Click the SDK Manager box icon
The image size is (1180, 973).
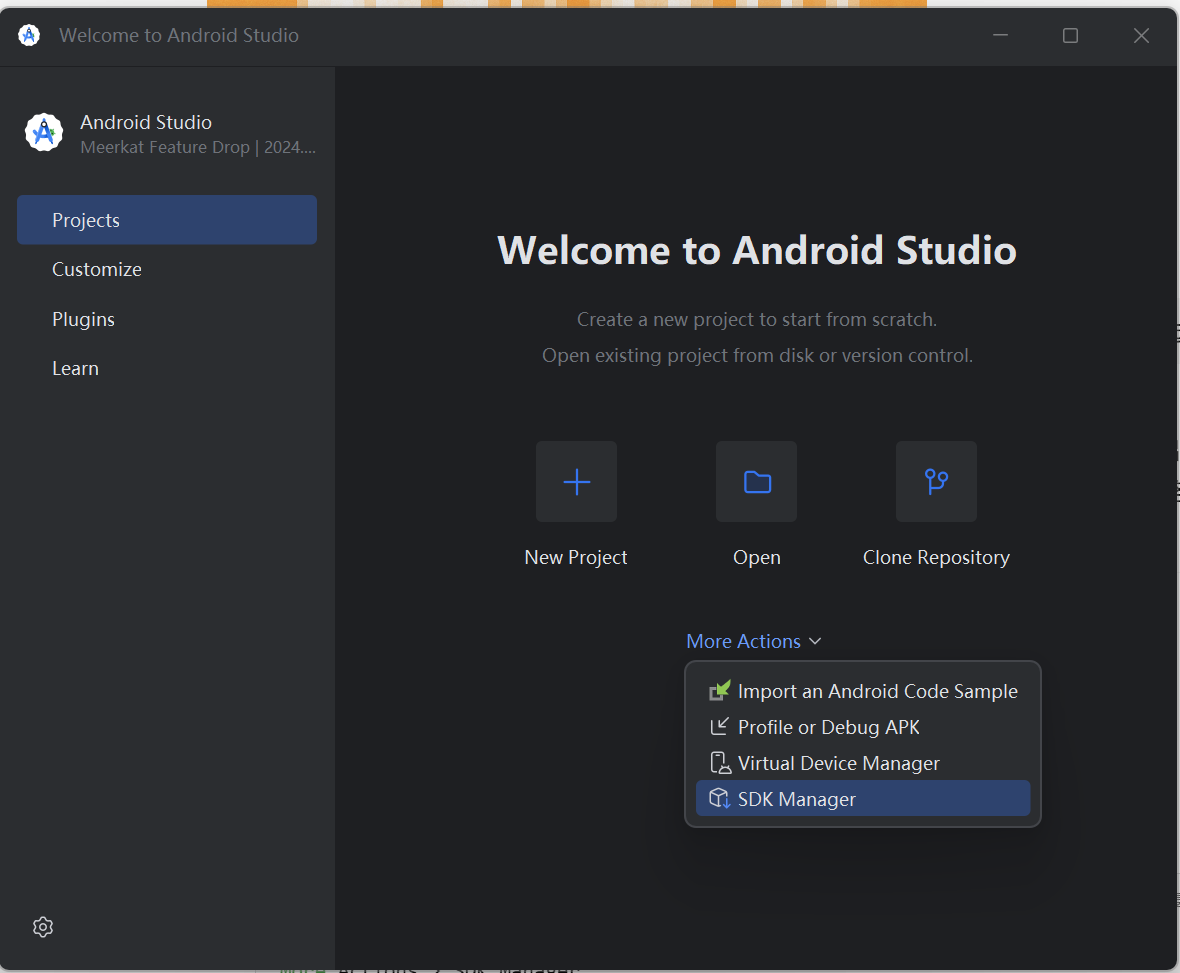click(x=719, y=798)
